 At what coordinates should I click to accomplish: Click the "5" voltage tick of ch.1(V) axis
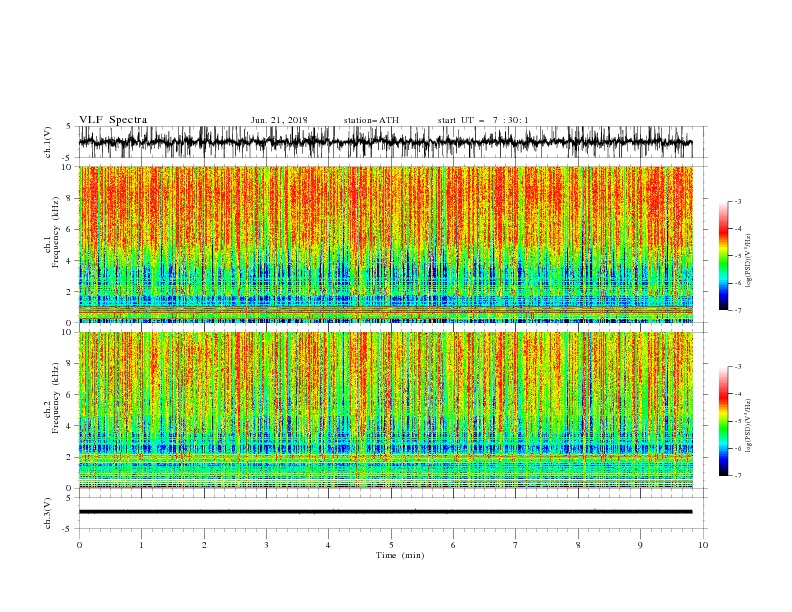pyautogui.click(x=70, y=126)
